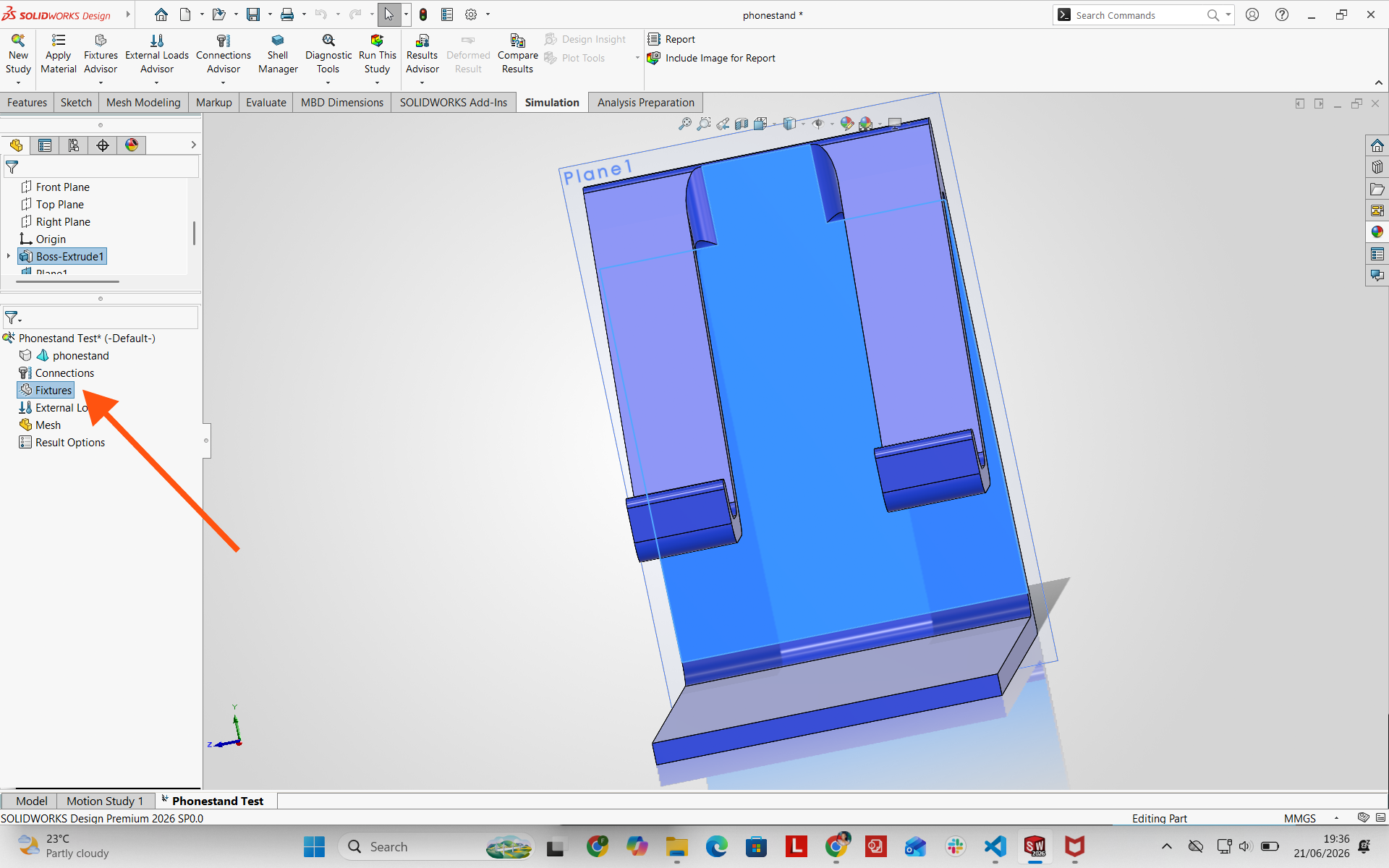
Task: Select the Zoom to Area icon
Action: tap(704, 124)
